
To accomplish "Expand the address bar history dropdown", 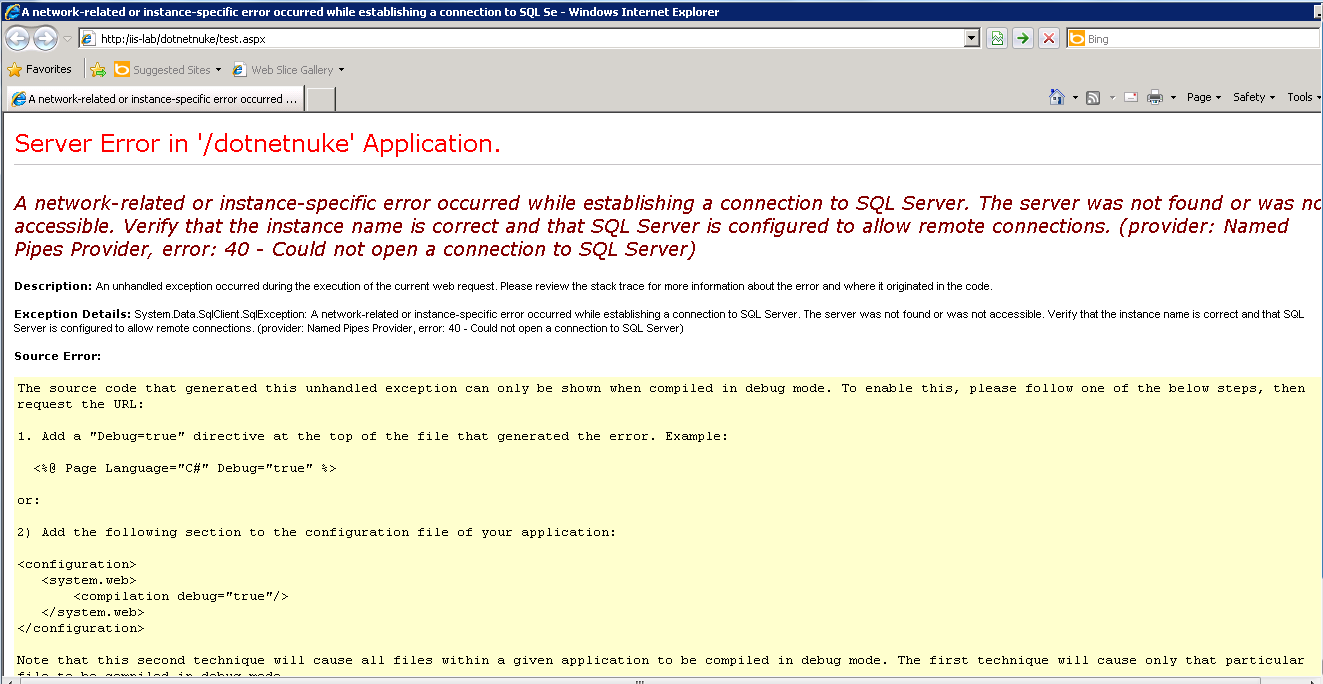I will (x=972, y=38).
